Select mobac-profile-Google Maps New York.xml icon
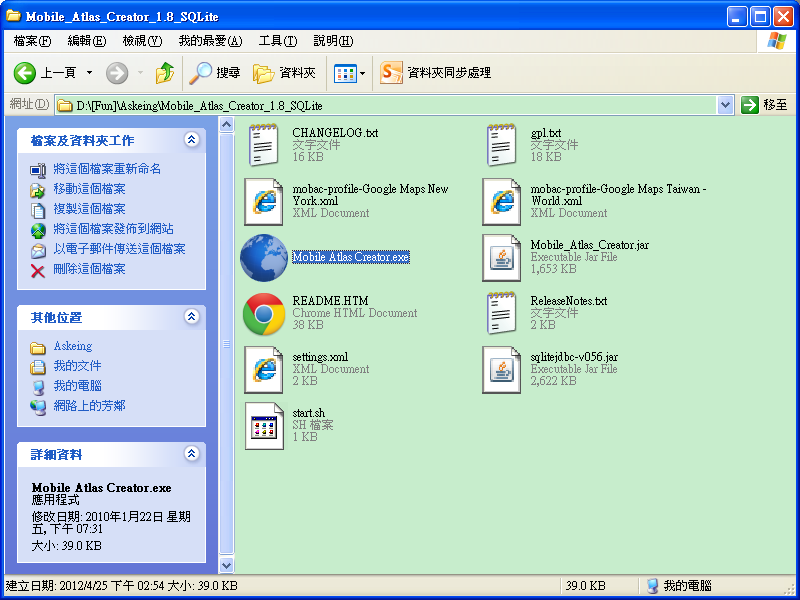Viewport: 800px width, 600px height. coord(263,202)
